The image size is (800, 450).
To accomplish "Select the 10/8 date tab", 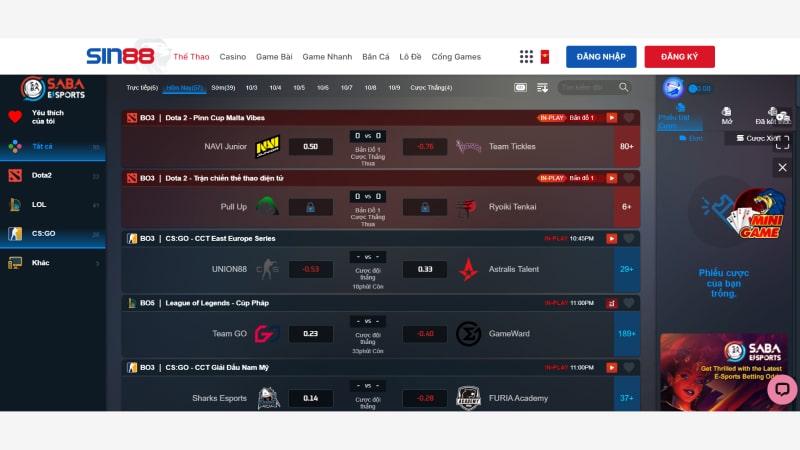I will tap(370, 88).
